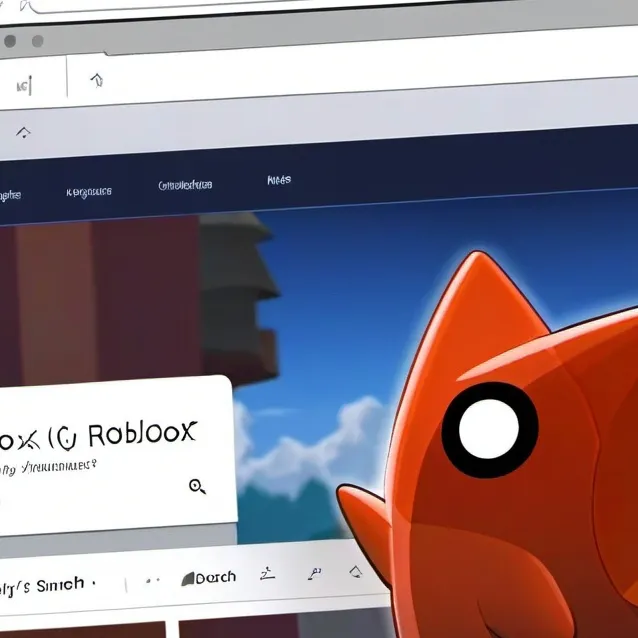Click the diamond icon at the lower toolbar end

click(x=355, y=572)
